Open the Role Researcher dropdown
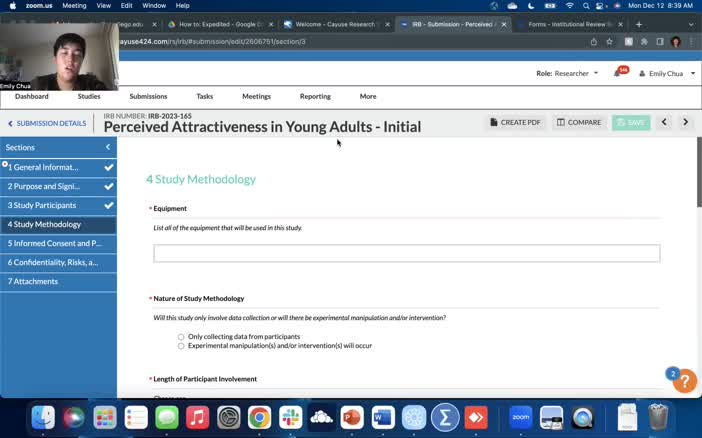Screen dimensions: 702x438 pyautogui.click(x=567, y=73)
